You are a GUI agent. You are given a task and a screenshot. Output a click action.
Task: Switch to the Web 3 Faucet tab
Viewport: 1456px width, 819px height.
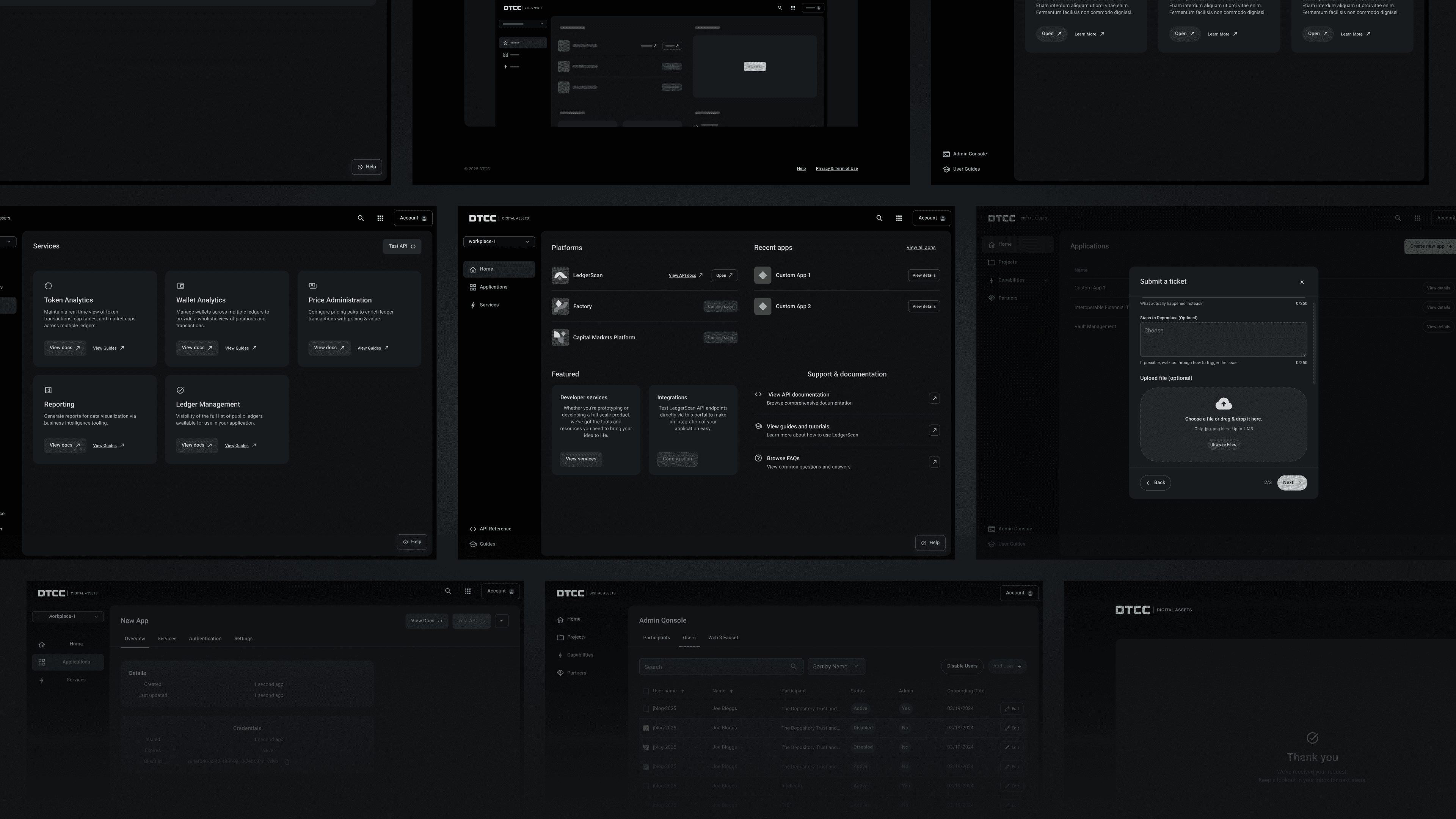click(x=723, y=637)
